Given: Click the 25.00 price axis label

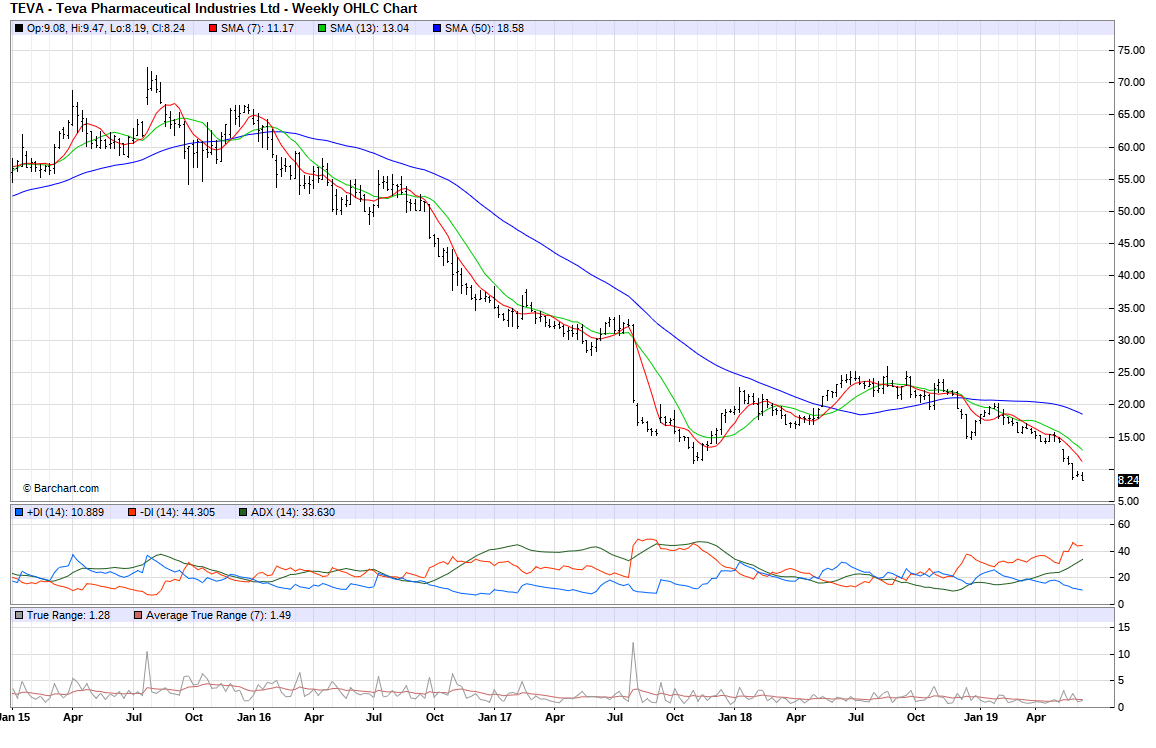Looking at the screenshot, I should 1132,372.
